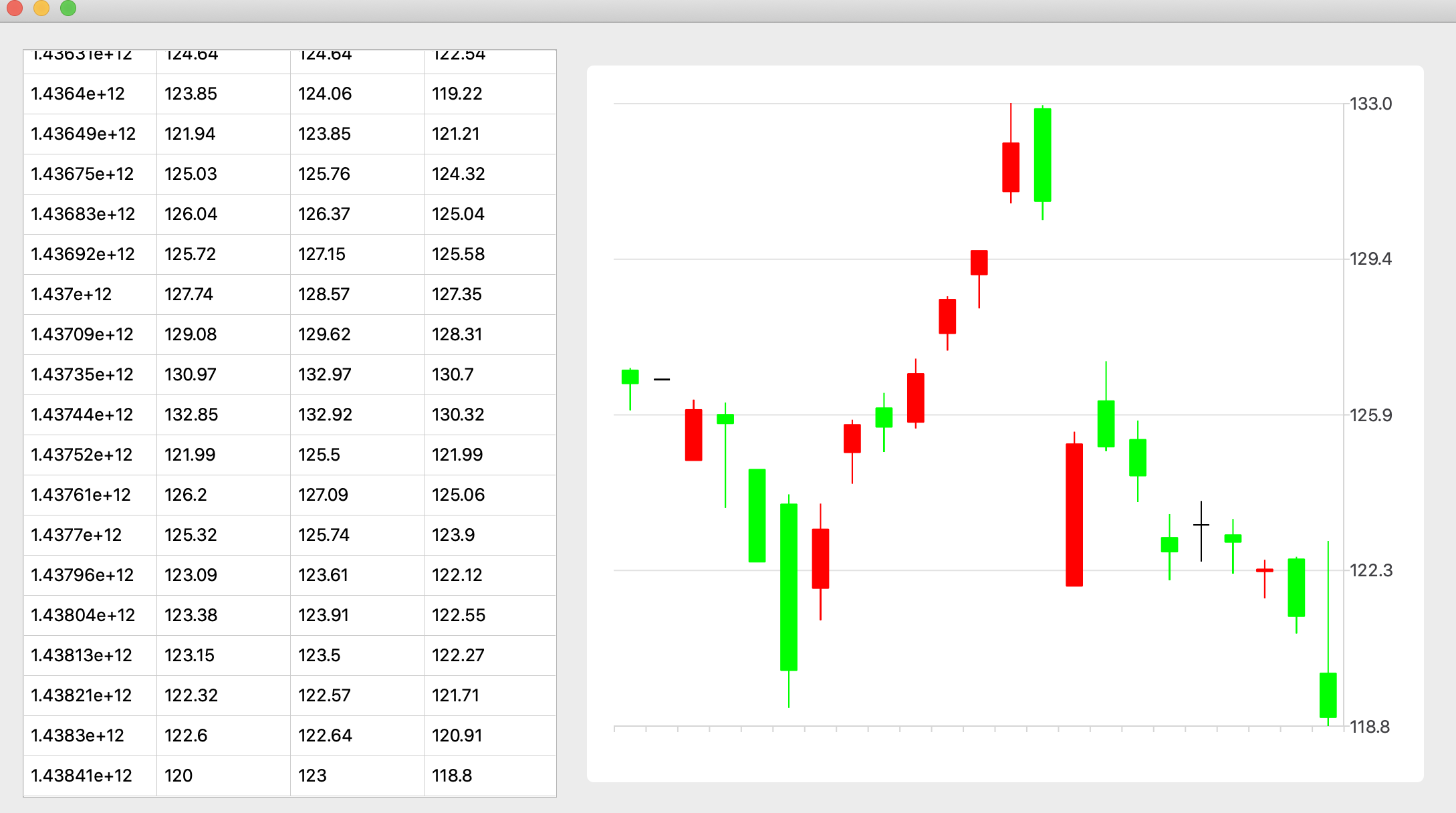Viewport: 1456px width, 813px height.
Task: Click the green zoom button in the title bar
Action: point(66,9)
